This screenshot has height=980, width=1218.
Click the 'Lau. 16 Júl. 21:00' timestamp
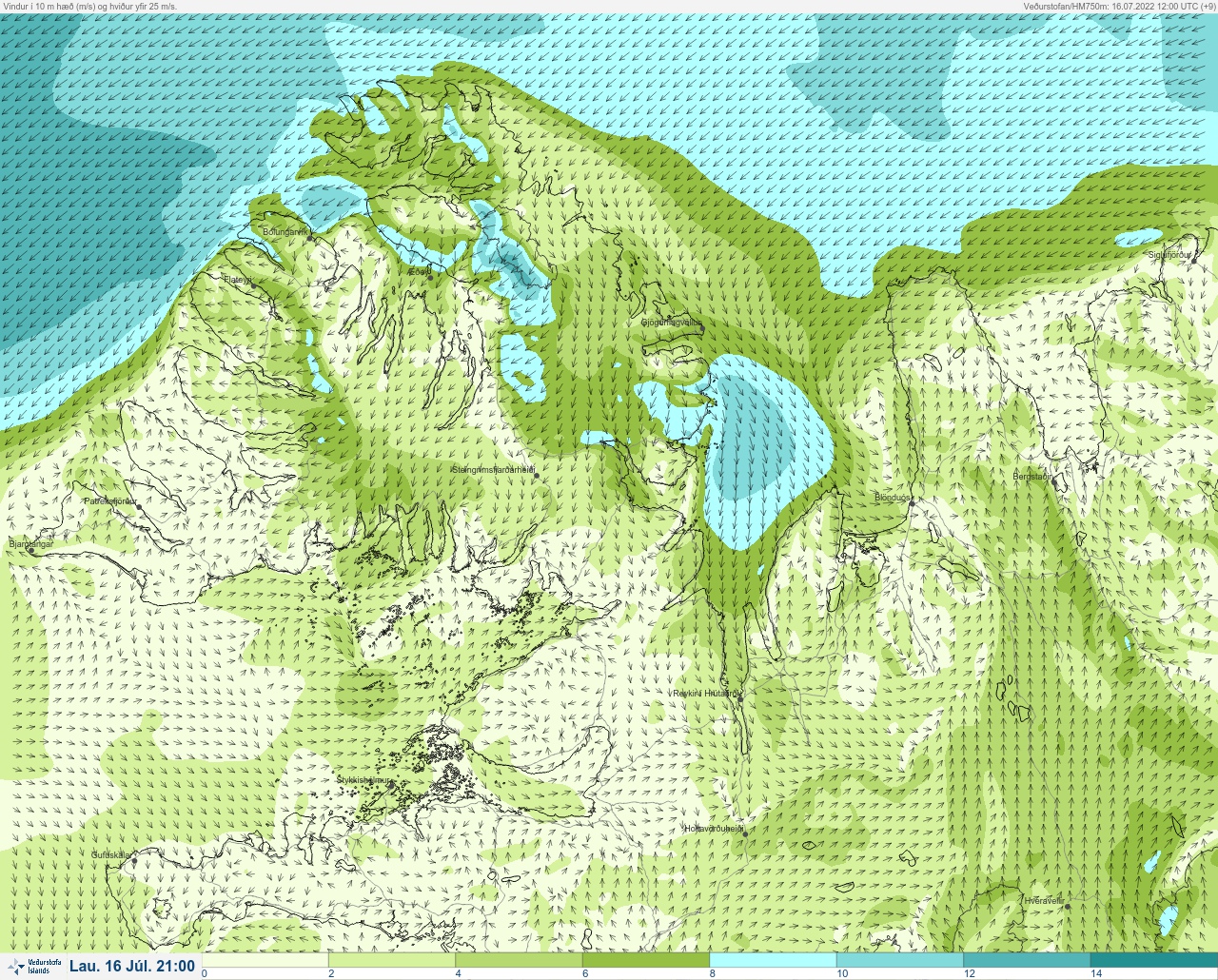tap(132, 967)
